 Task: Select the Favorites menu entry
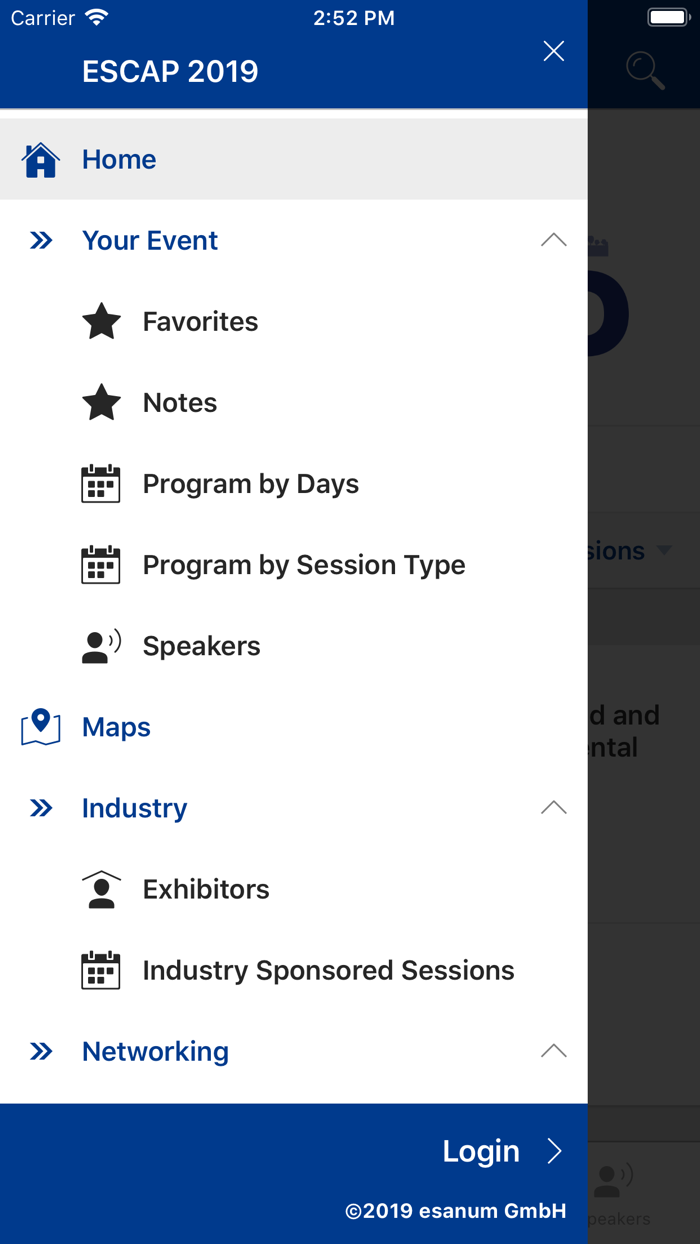point(200,322)
